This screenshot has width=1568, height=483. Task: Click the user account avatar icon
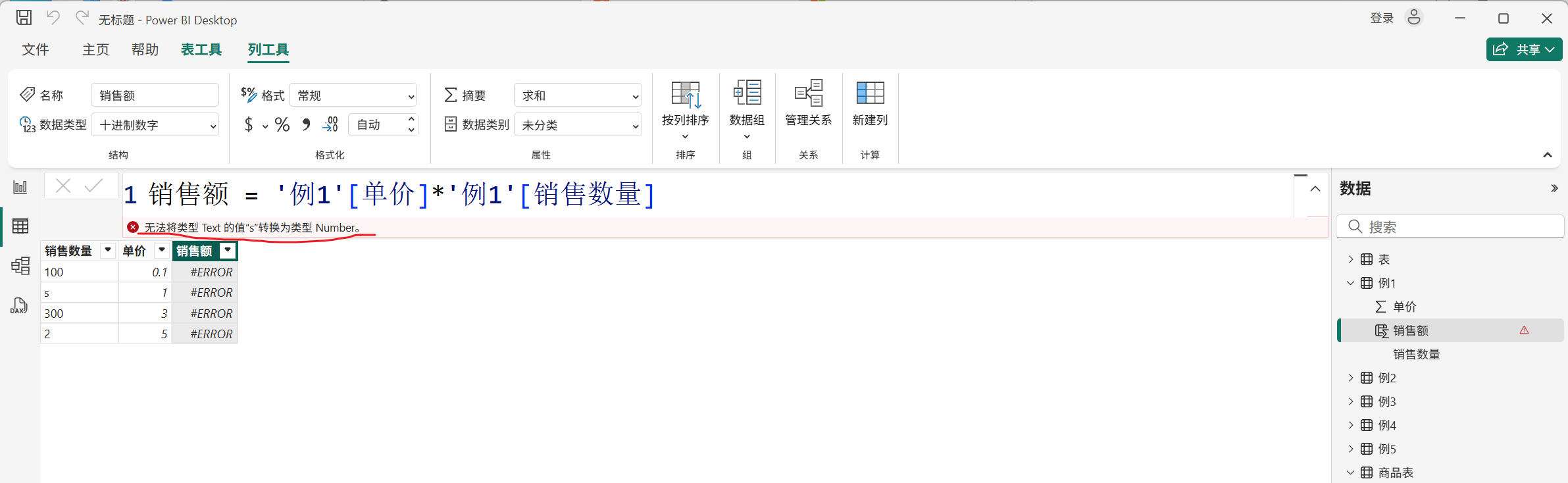pos(1414,18)
